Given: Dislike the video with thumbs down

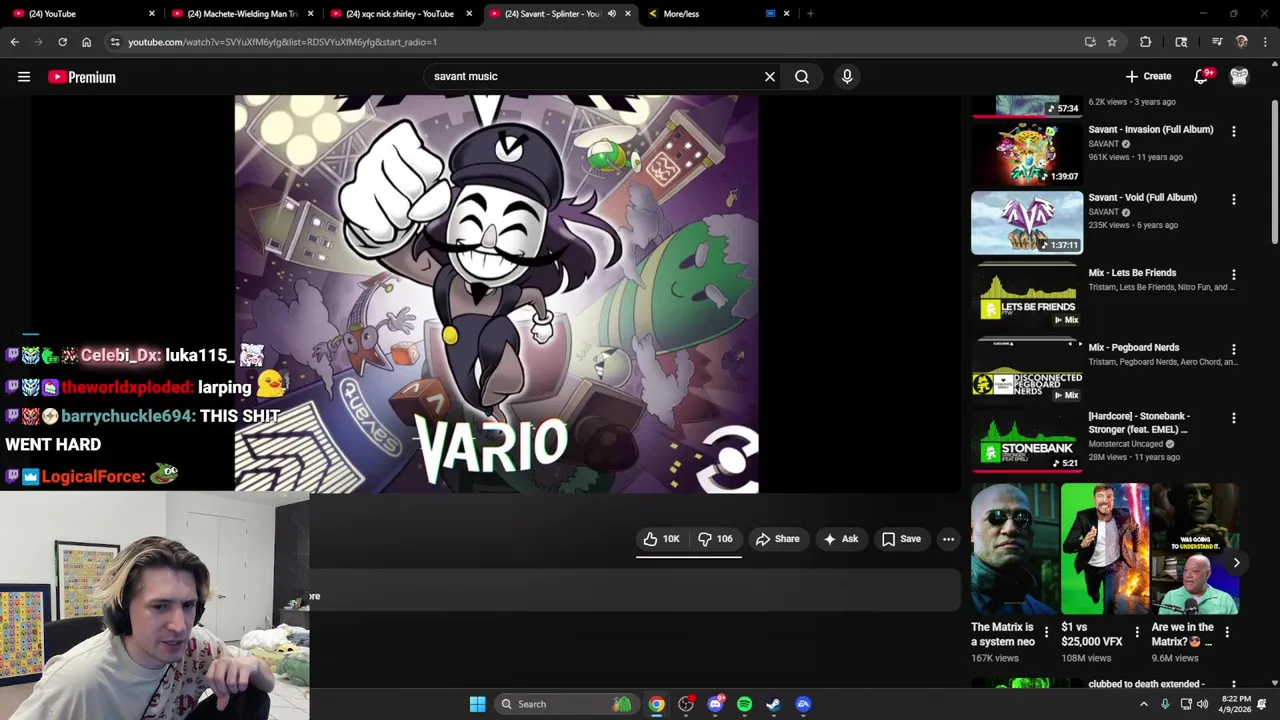Looking at the screenshot, I should click(715, 539).
